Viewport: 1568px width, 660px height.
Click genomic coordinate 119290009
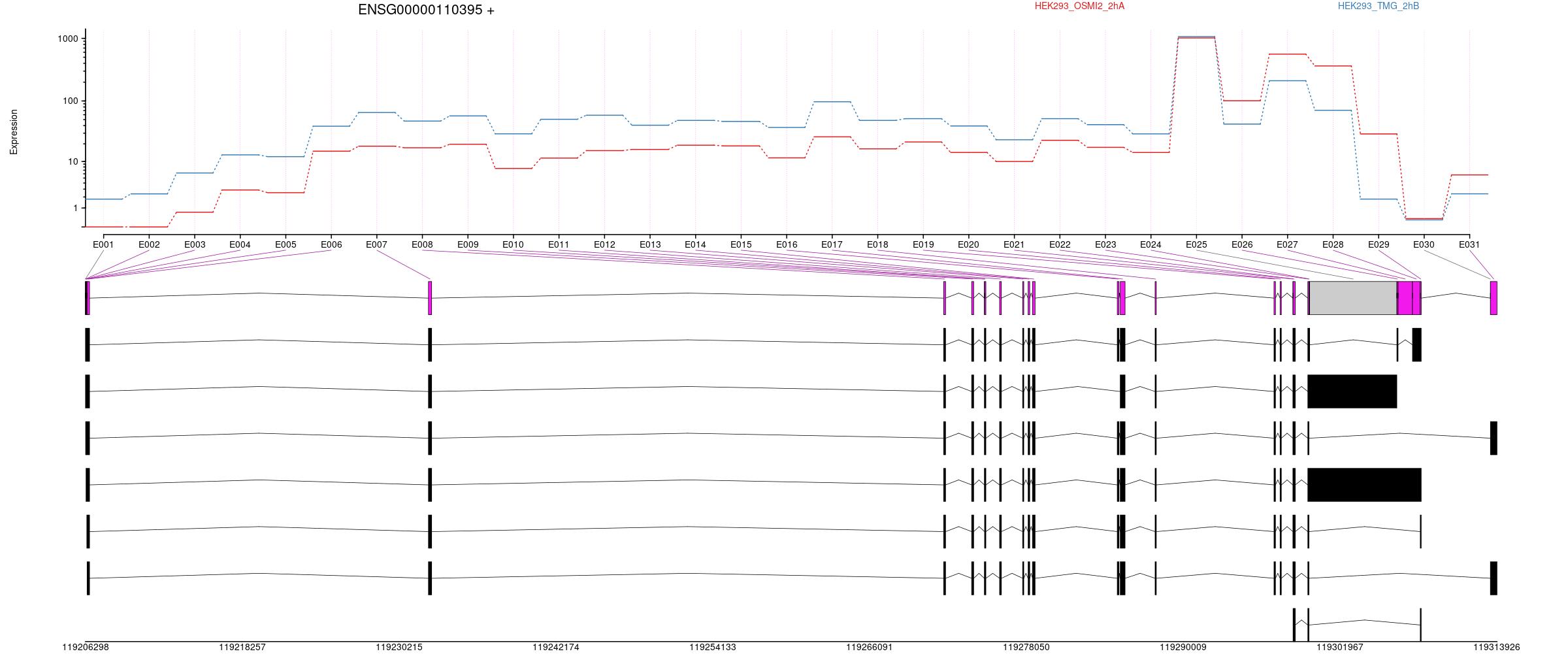click(1183, 648)
